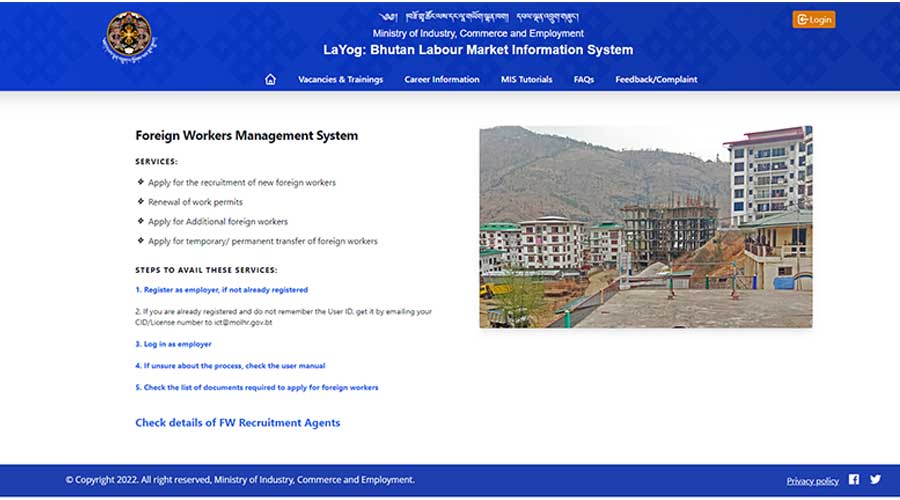
Task: Visit the Privacy policy footer link
Action: click(x=812, y=481)
